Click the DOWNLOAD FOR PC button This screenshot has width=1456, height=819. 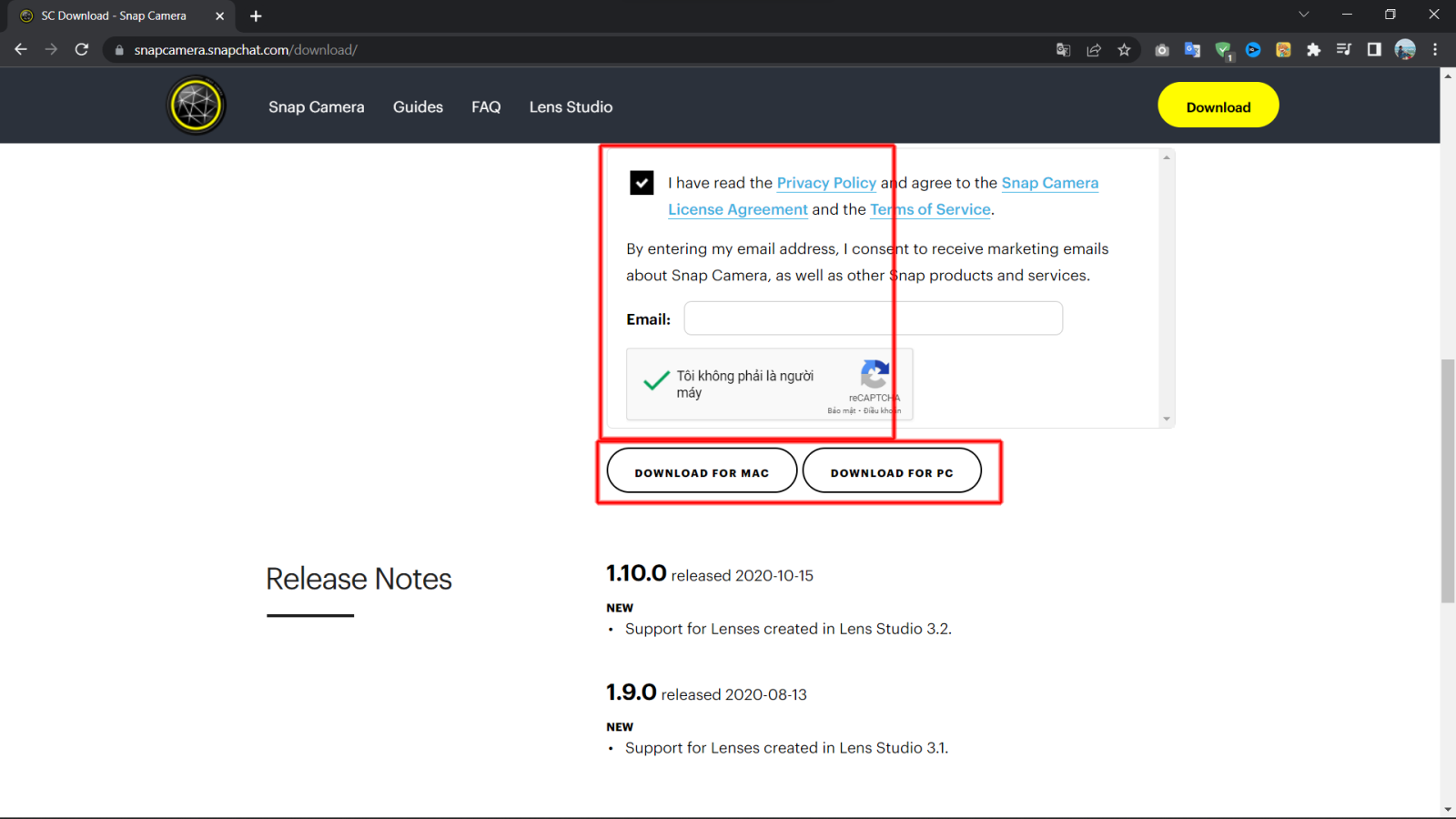pyautogui.click(x=892, y=472)
